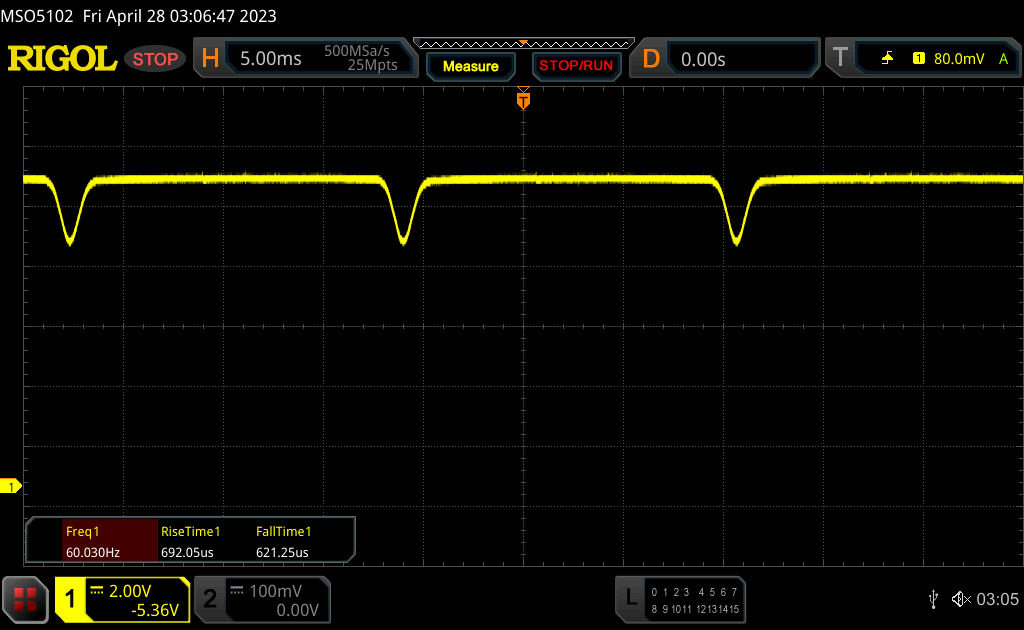Select the orange H horizontal icon
The image size is (1024, 630).
pos(210,59)
